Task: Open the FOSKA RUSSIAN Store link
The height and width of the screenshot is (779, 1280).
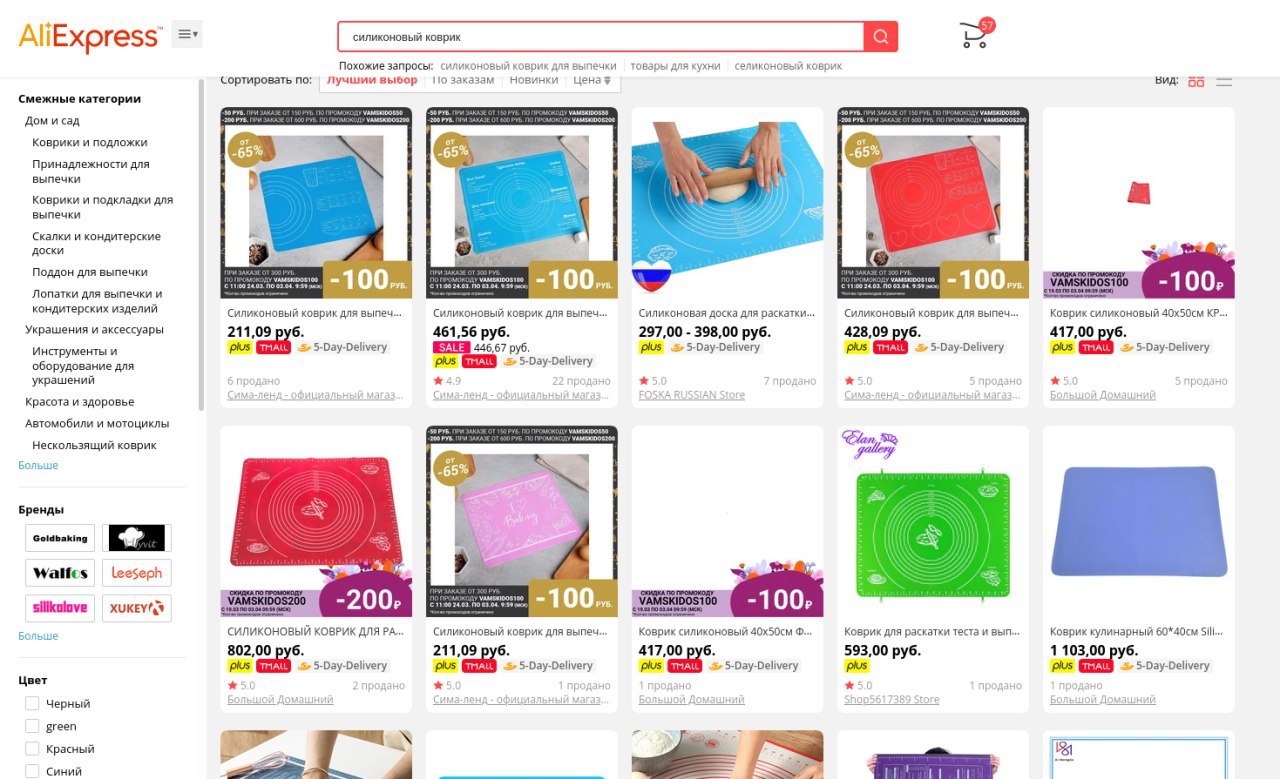Action: pos(692,395)
